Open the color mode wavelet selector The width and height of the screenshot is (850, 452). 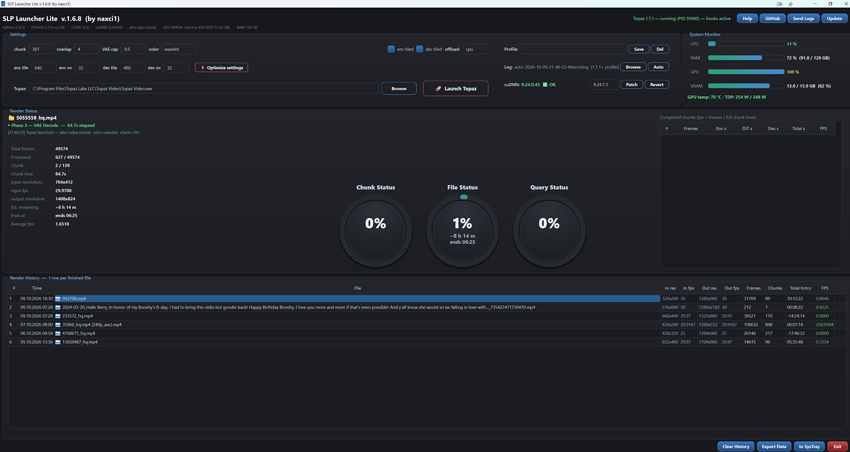coord(179,49)
